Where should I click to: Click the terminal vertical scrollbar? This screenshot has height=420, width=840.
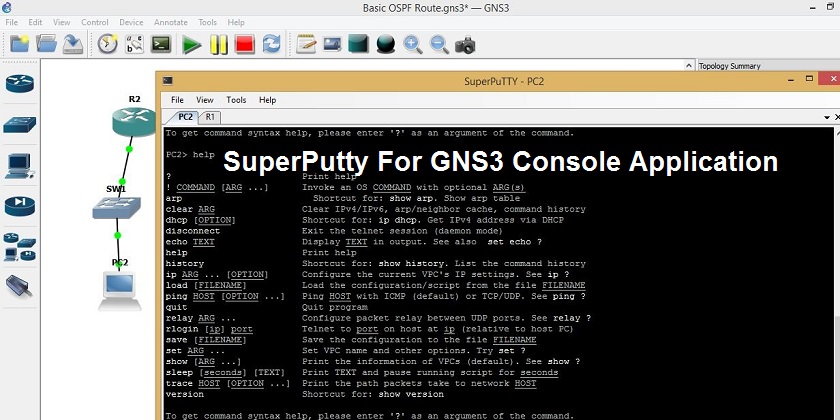click(836, 273)
